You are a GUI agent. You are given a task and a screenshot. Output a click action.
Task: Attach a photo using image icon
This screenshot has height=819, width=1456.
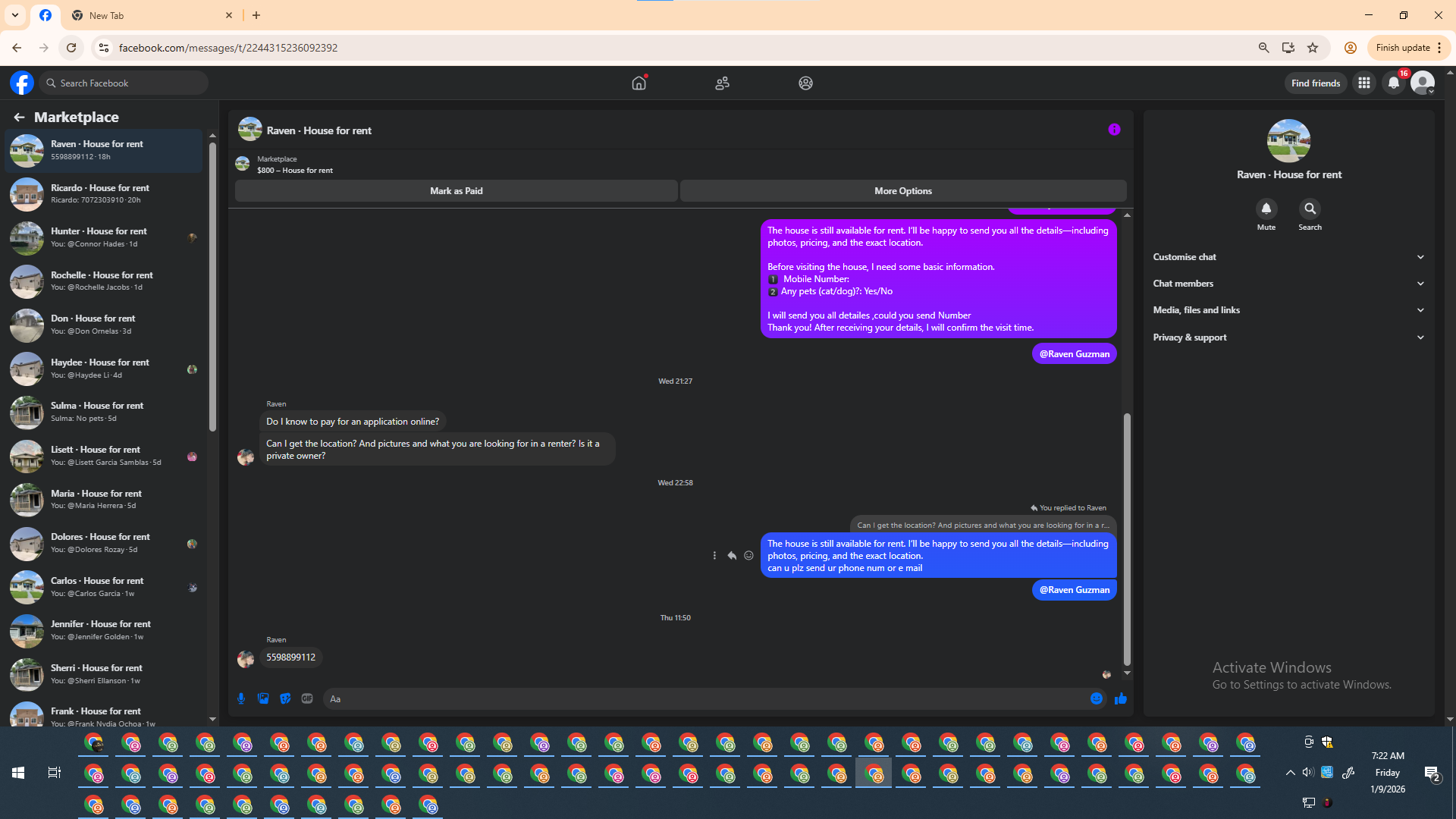pos(263,698)
